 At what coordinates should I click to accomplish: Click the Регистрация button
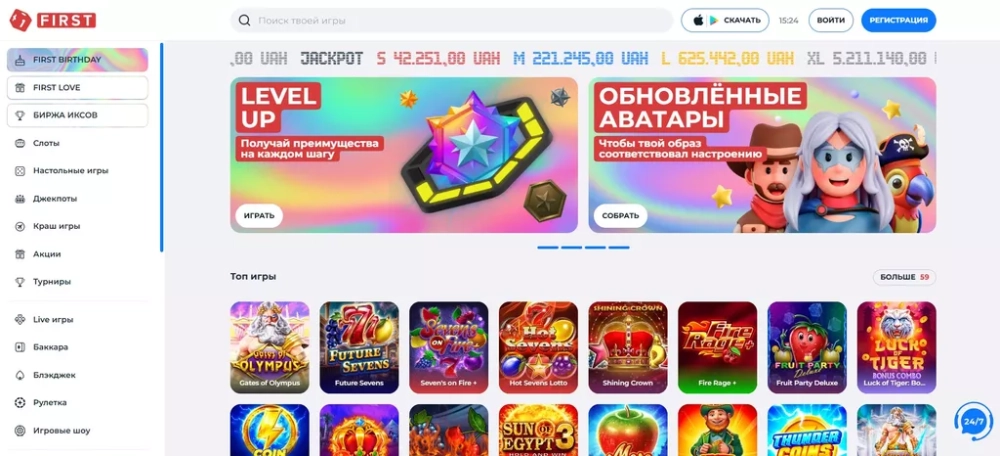point(899,20)
